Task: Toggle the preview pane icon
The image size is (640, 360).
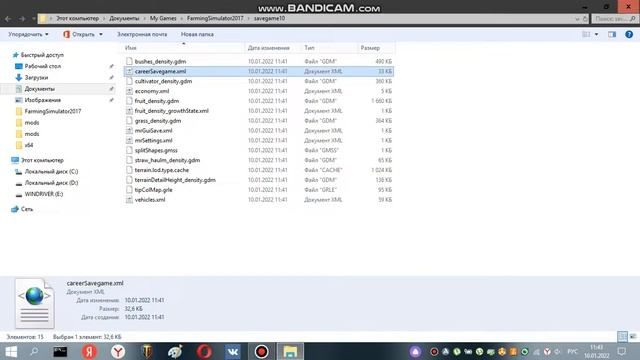Action: tap(612, 34)
